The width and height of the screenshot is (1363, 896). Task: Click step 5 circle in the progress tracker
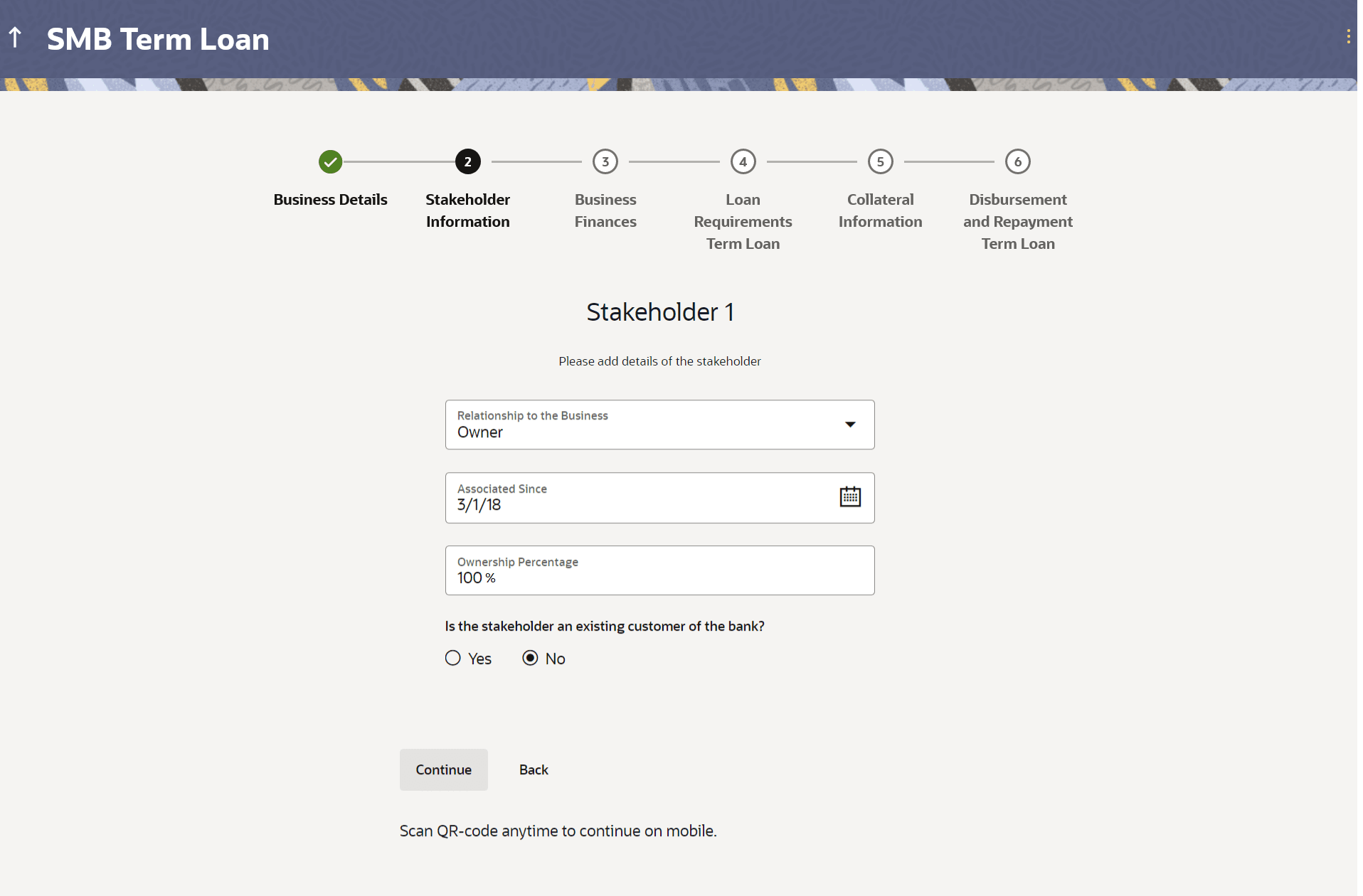click(880, 162)
